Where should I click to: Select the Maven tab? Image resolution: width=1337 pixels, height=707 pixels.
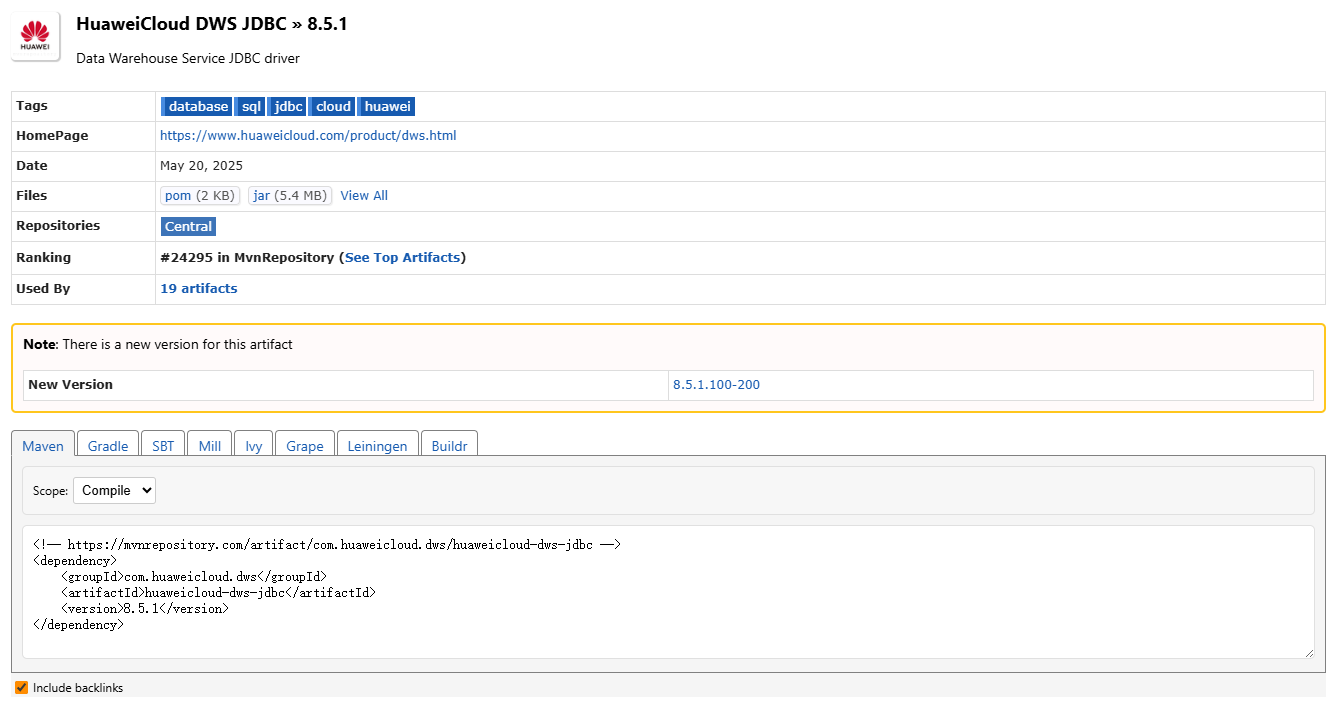click(43, 446)
